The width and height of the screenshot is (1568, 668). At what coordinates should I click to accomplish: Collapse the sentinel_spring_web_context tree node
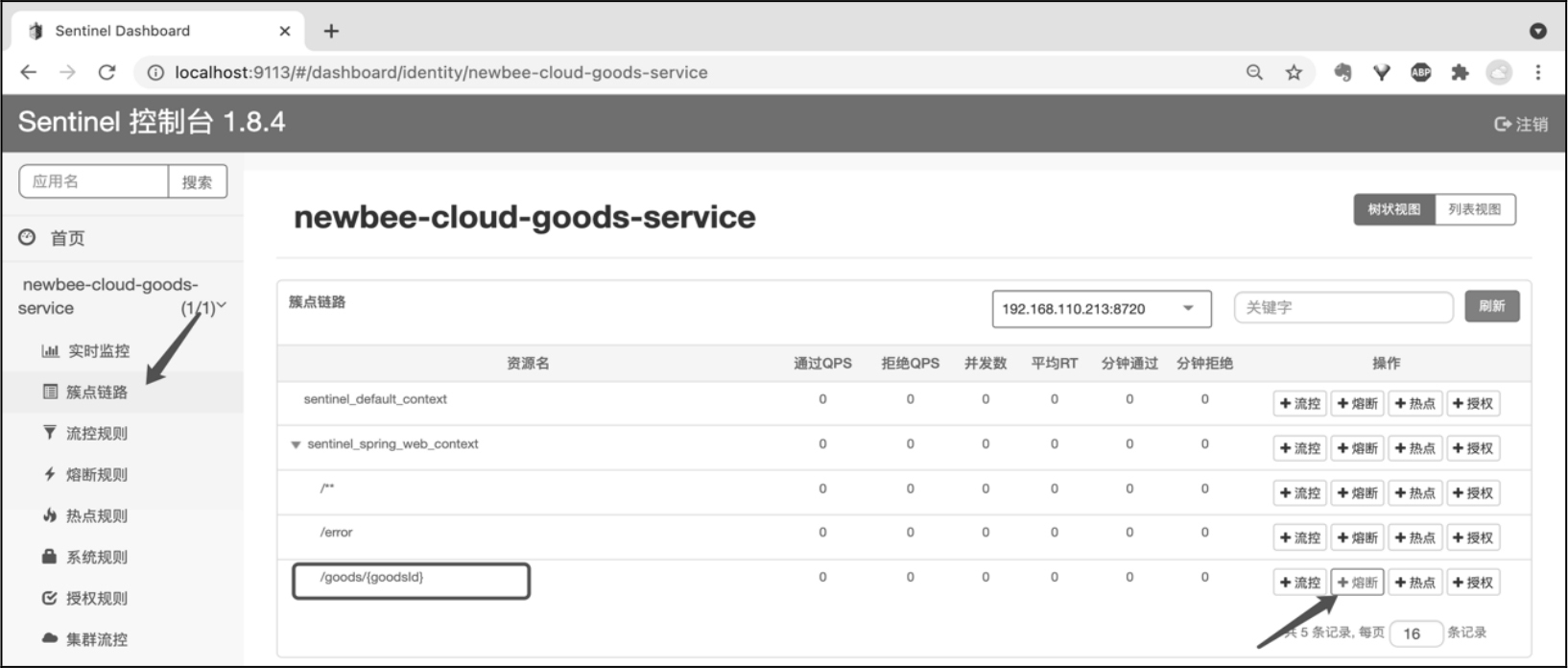[296, 444]
